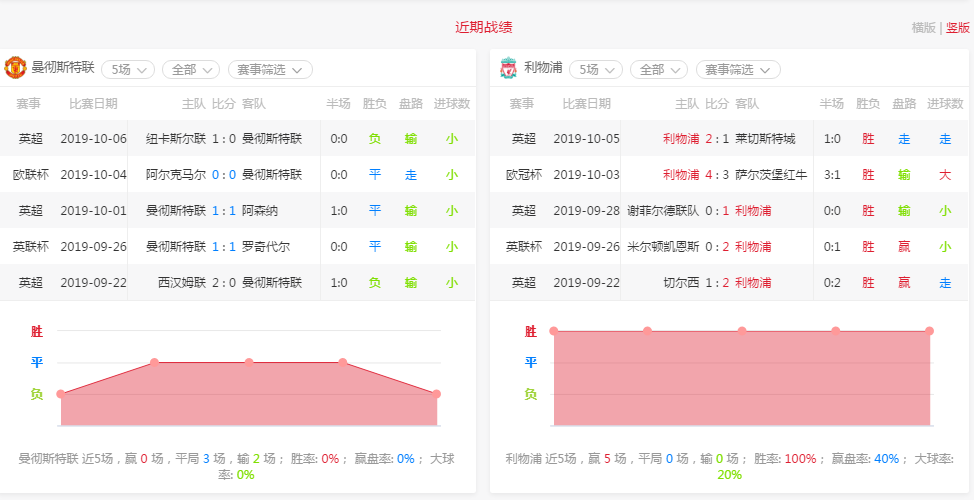Click the 利物浦 panel heading

(543, 68)
